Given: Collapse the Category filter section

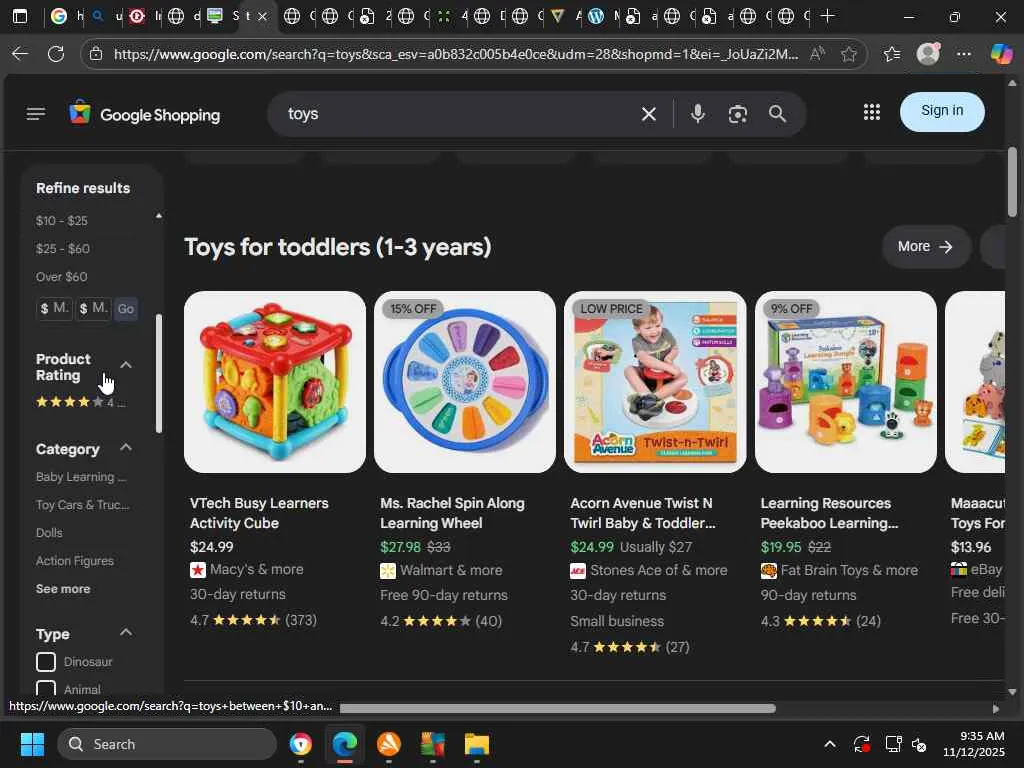Looking at the screenshot, I should coord(126,448).
